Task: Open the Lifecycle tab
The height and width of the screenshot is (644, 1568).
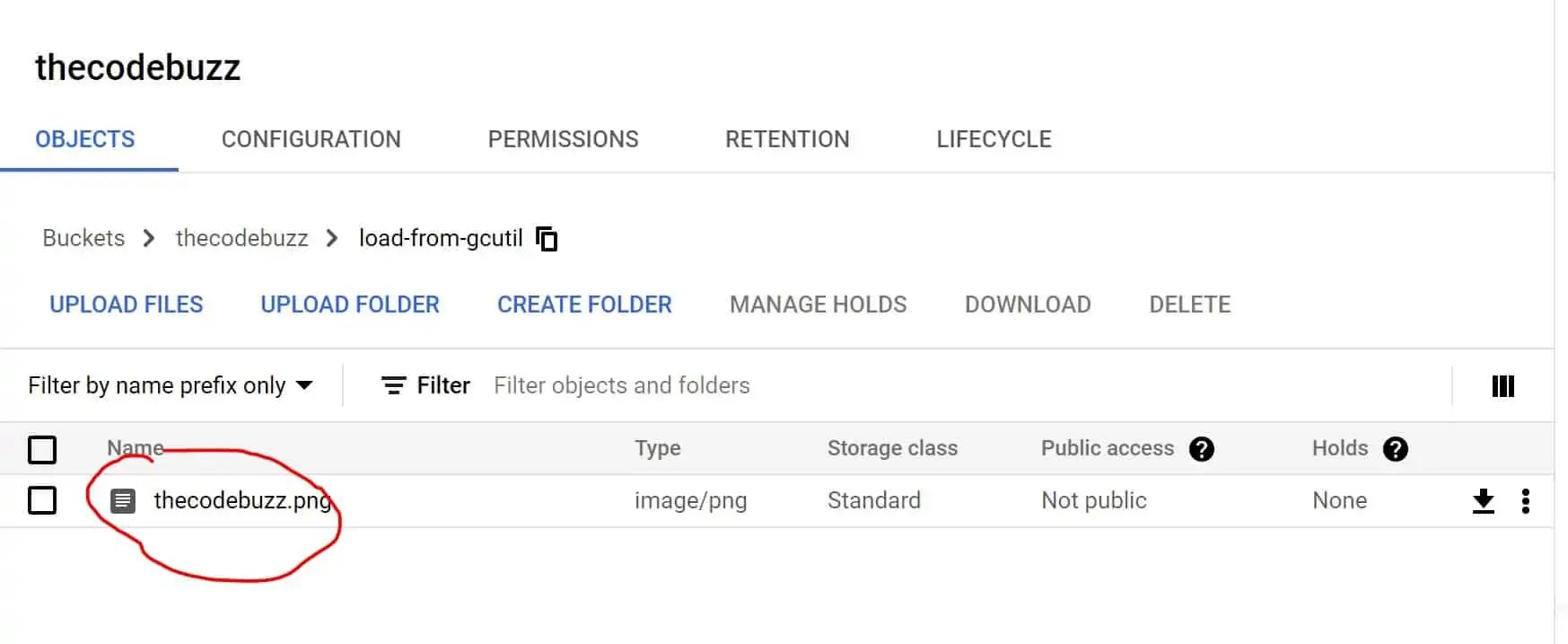Action: click(x=994, y=139)
